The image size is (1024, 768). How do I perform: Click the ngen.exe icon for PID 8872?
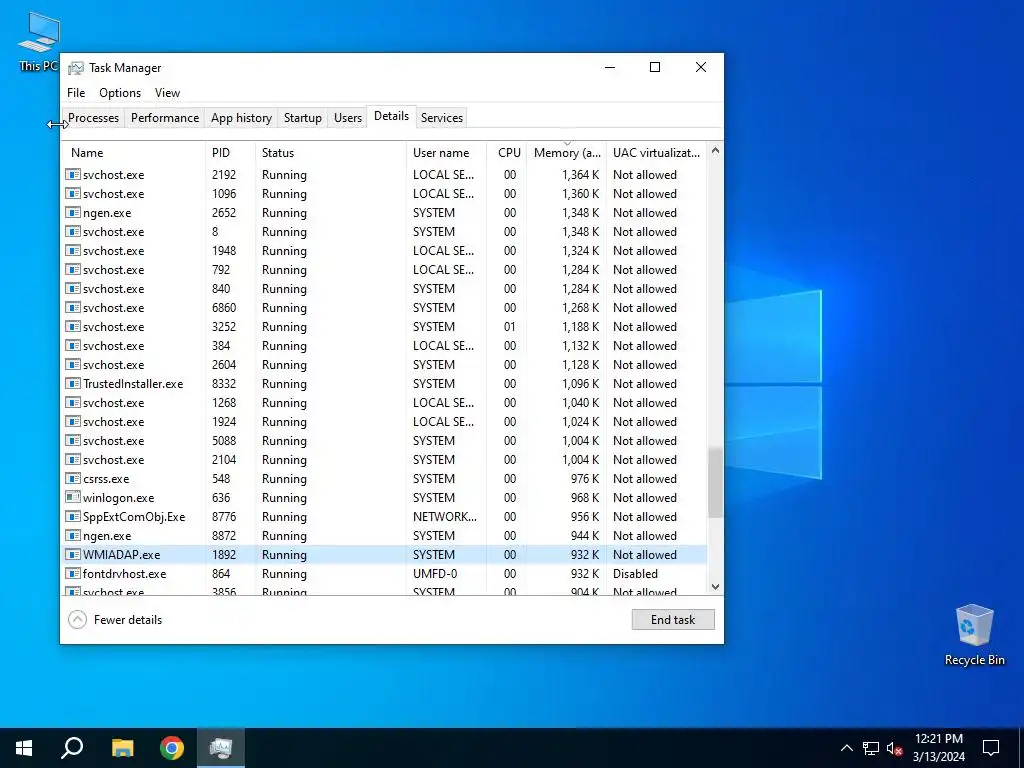click(x=73, y=536)
